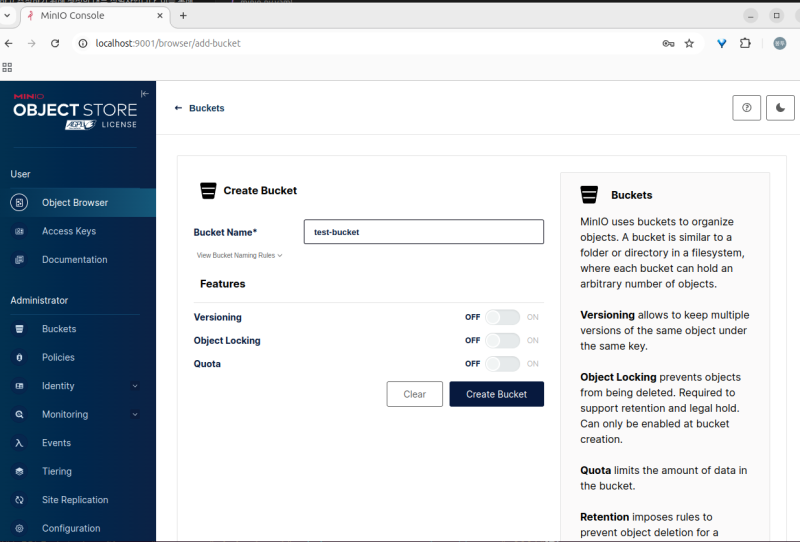Image resolution: width=800 pixels, height=542 pixels.
Task: Open the help question mark button
Action: (746, 108)
